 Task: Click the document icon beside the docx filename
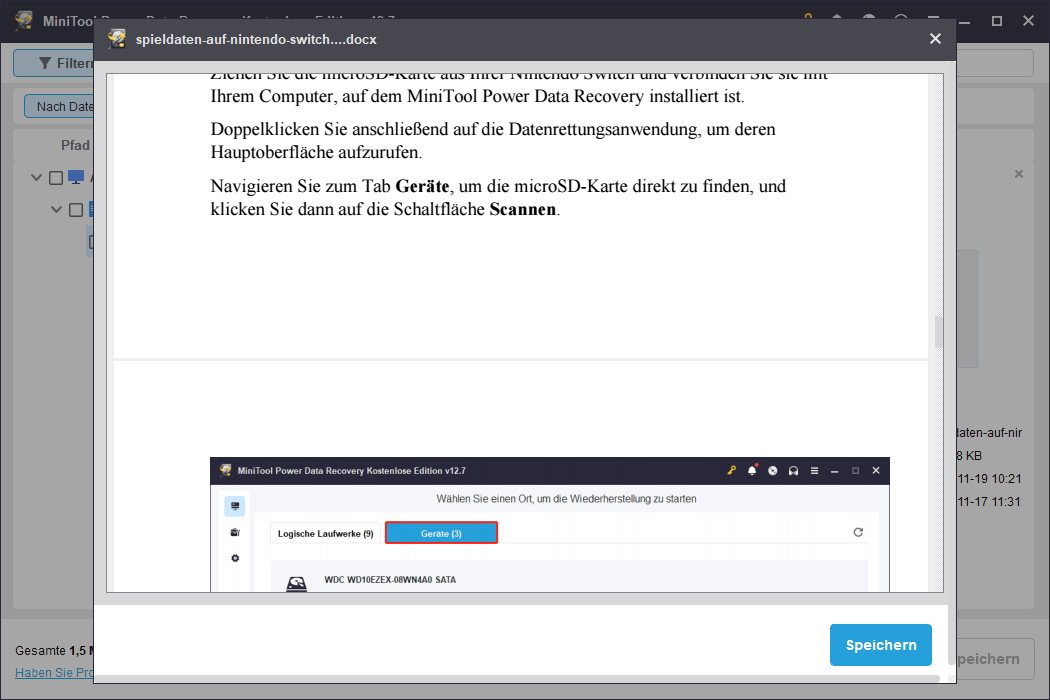click(x=117, y=38)
